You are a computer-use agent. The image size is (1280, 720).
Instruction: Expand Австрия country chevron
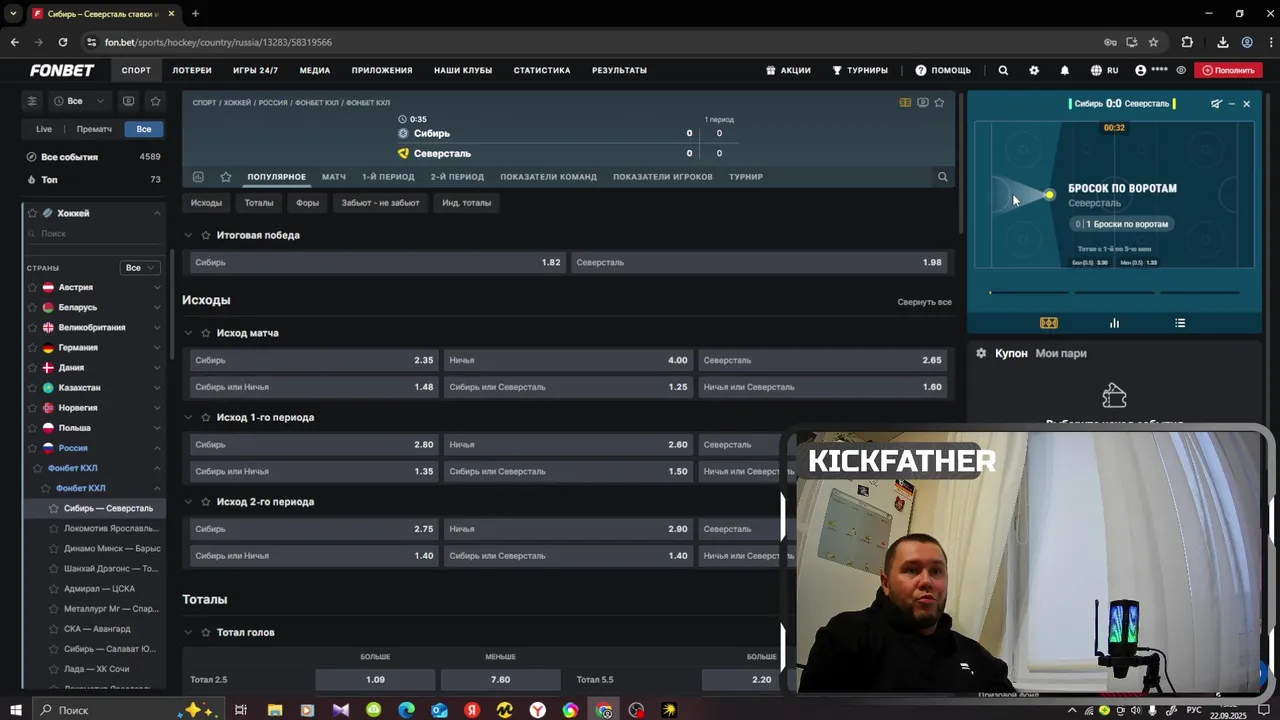tap(157, 287)
